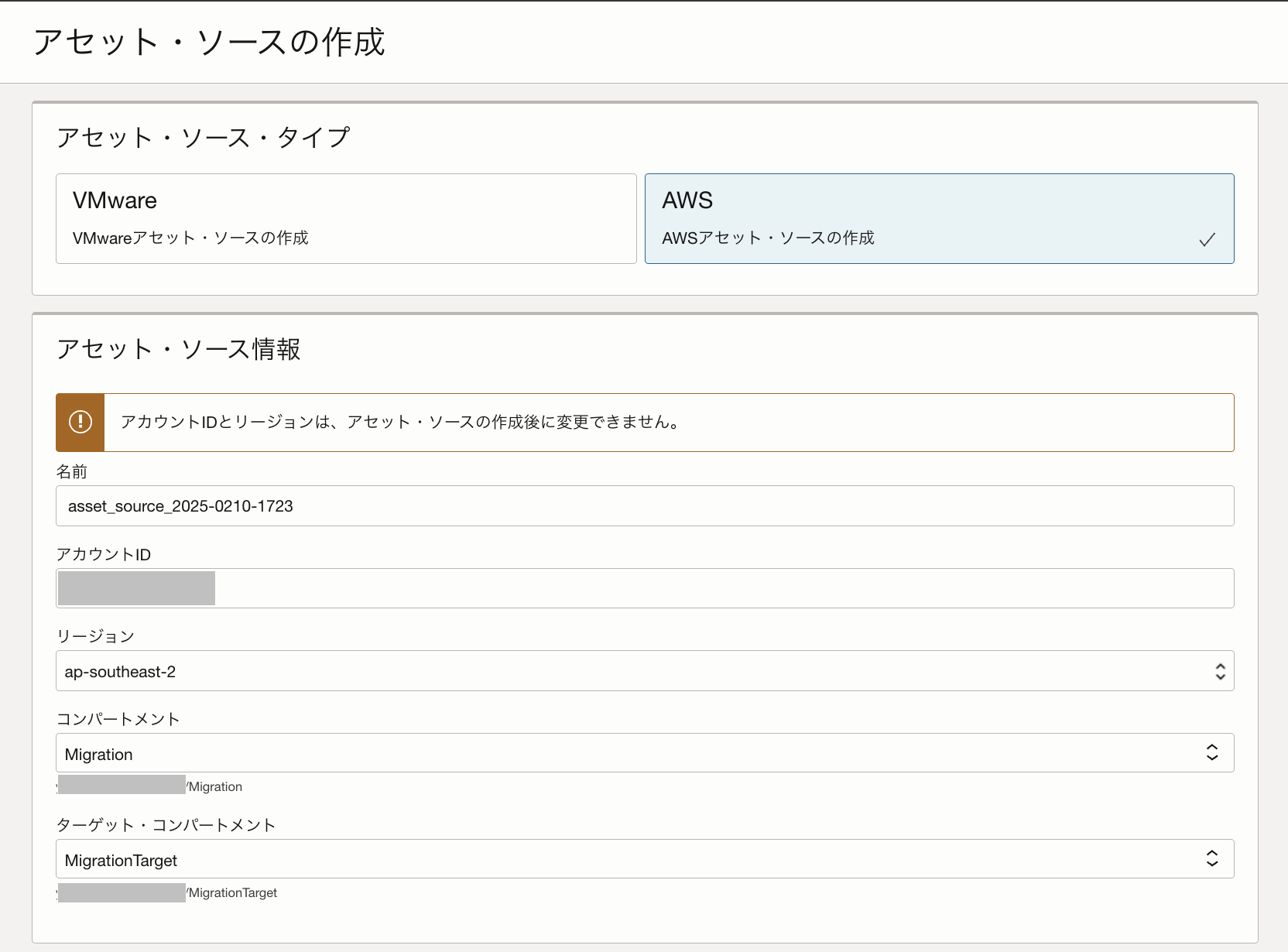Click the region dropdown arrow icon
This screenshot has width=1288, height=952.
point(1220,671)
